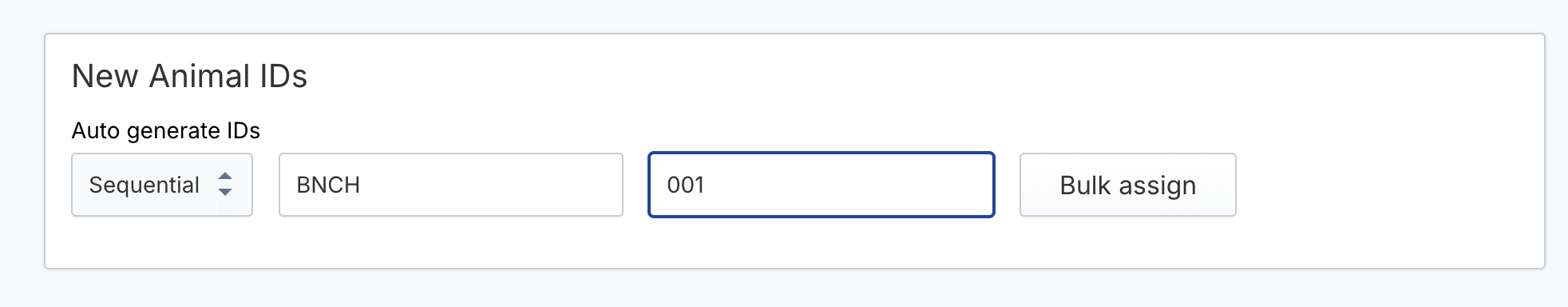Place cursor after BNCH text
The image size is (1568, 307).
(x=362, y=185)
